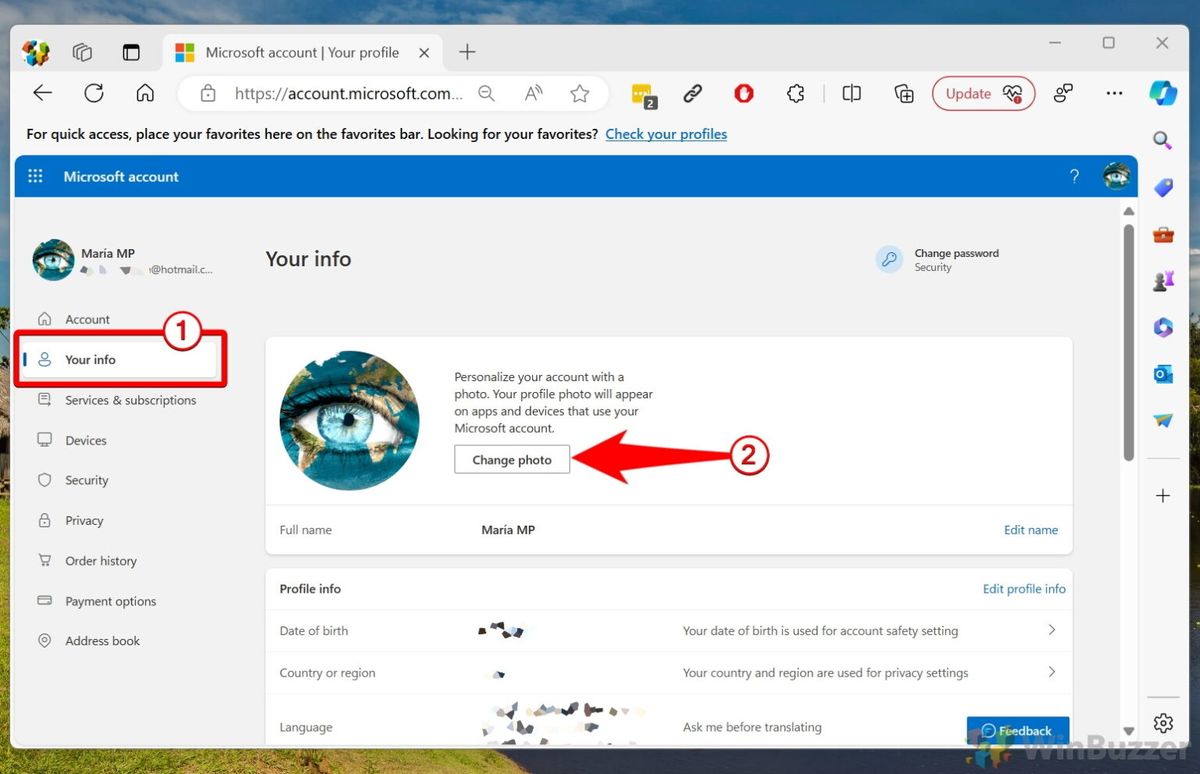1200x774 pixels.
Task: Open Edge sidebar settings gear
Action: click(x=1163, y=723)
